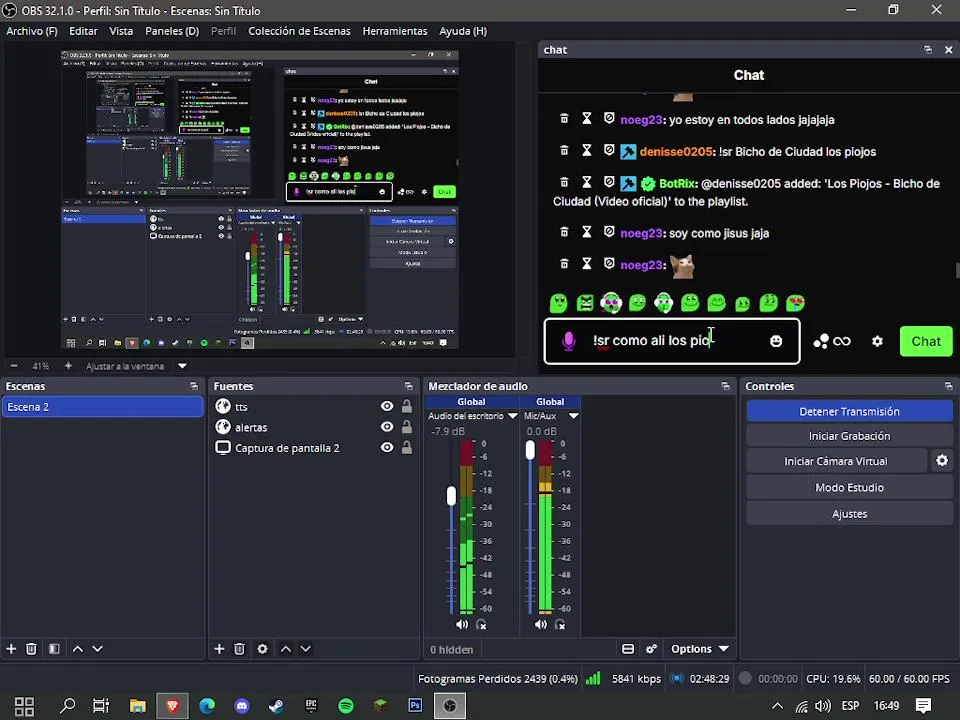
Task: Open Colección de Escenas menu
Action: (299, 31)
